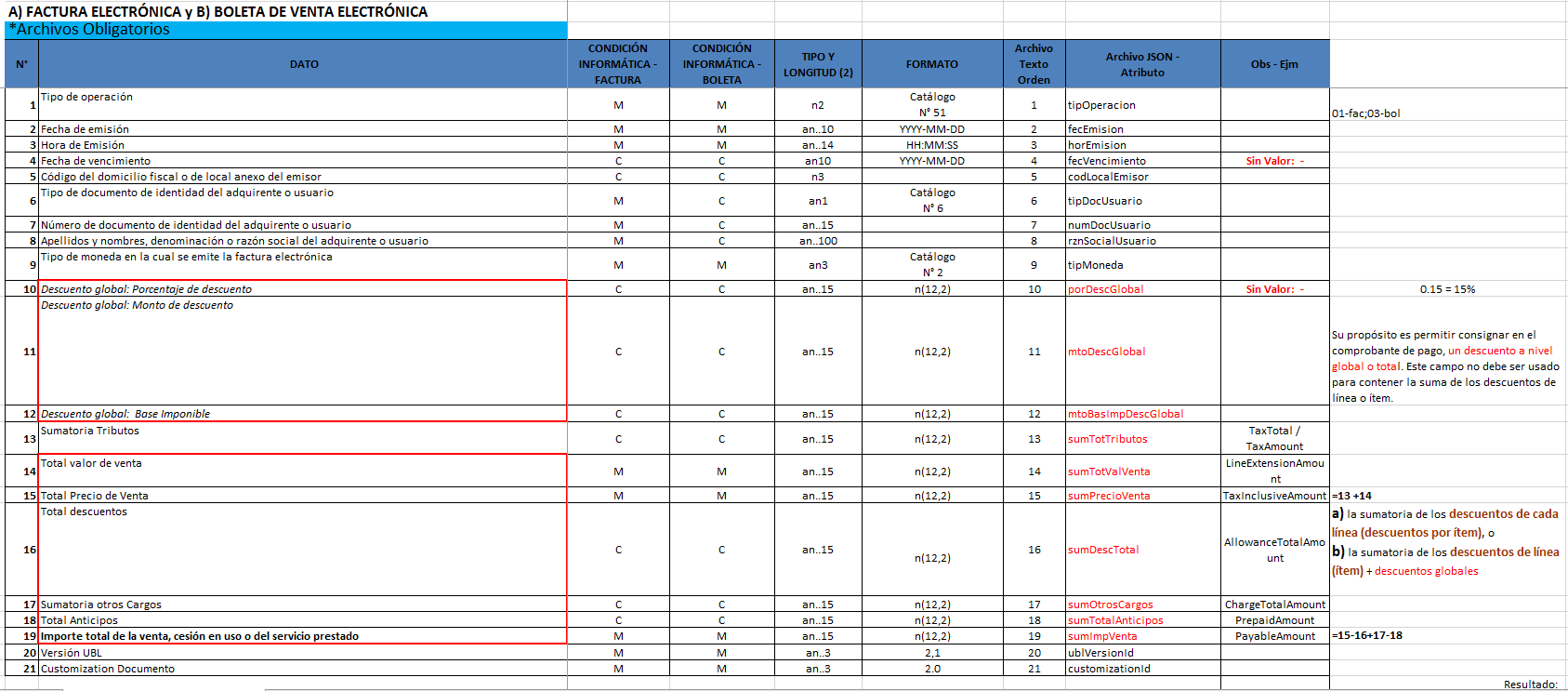Select the 'Customization Documento' cell
Viewport: 1568px width, 691px height.
pos(303,669)
